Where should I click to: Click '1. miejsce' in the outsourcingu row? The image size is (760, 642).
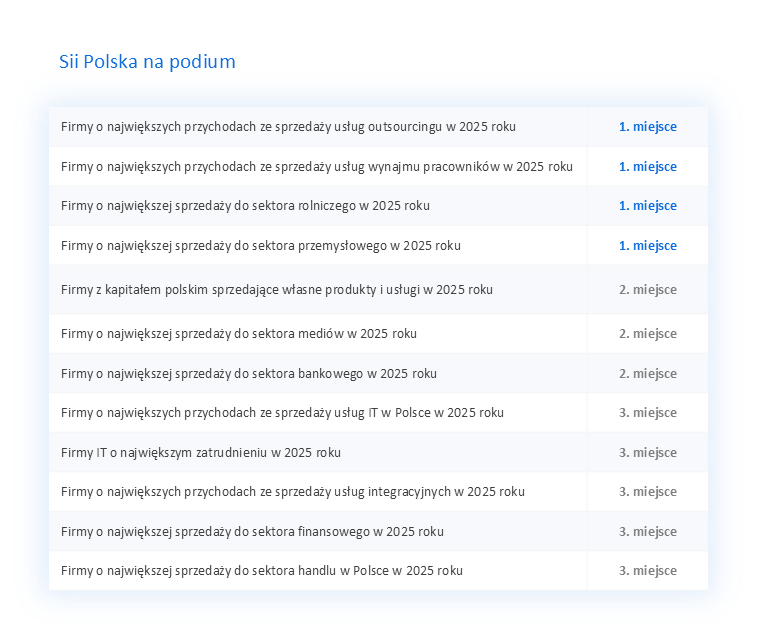coord(648,127)
